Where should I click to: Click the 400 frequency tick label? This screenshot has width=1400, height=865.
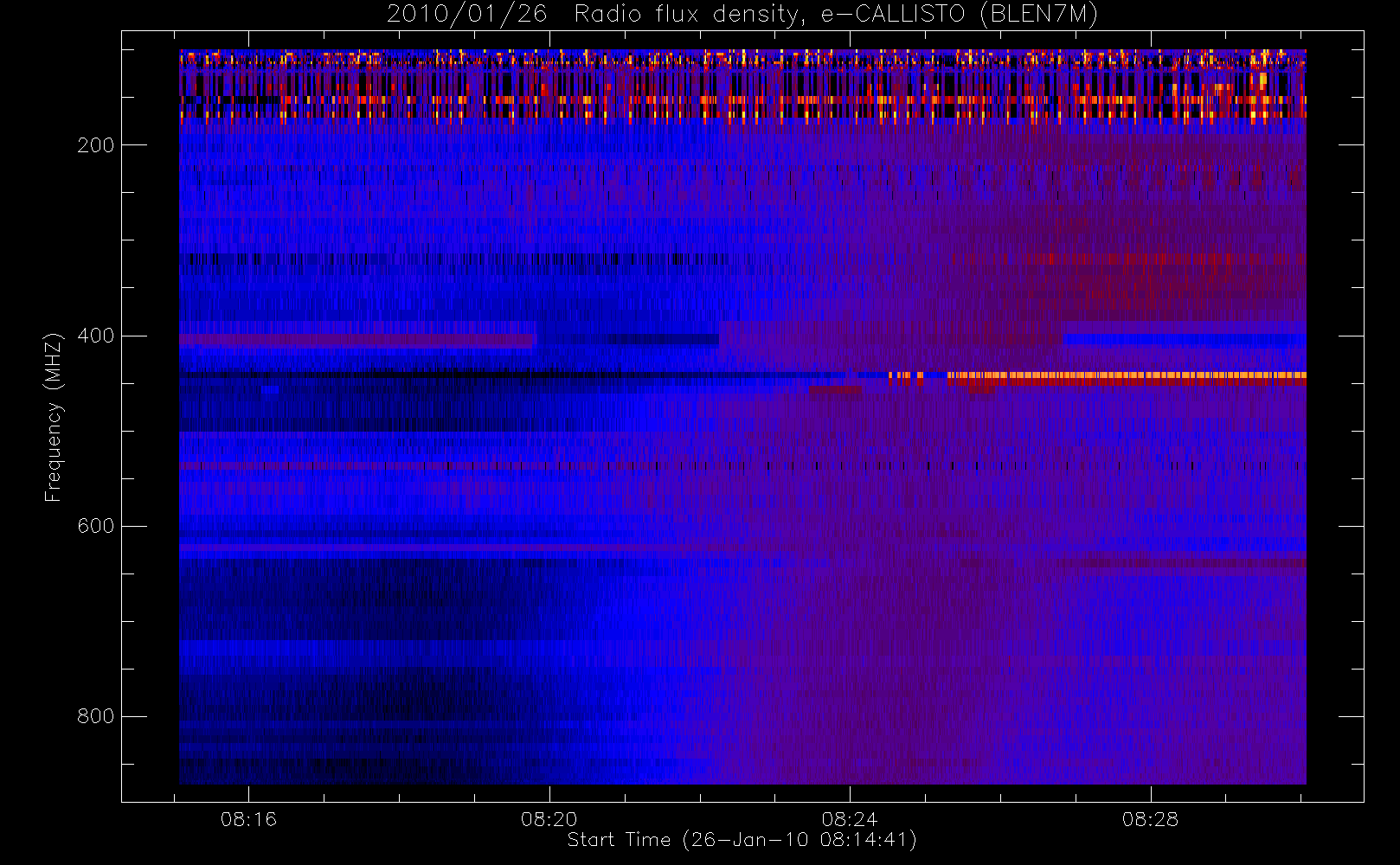(x=95, y=336)
